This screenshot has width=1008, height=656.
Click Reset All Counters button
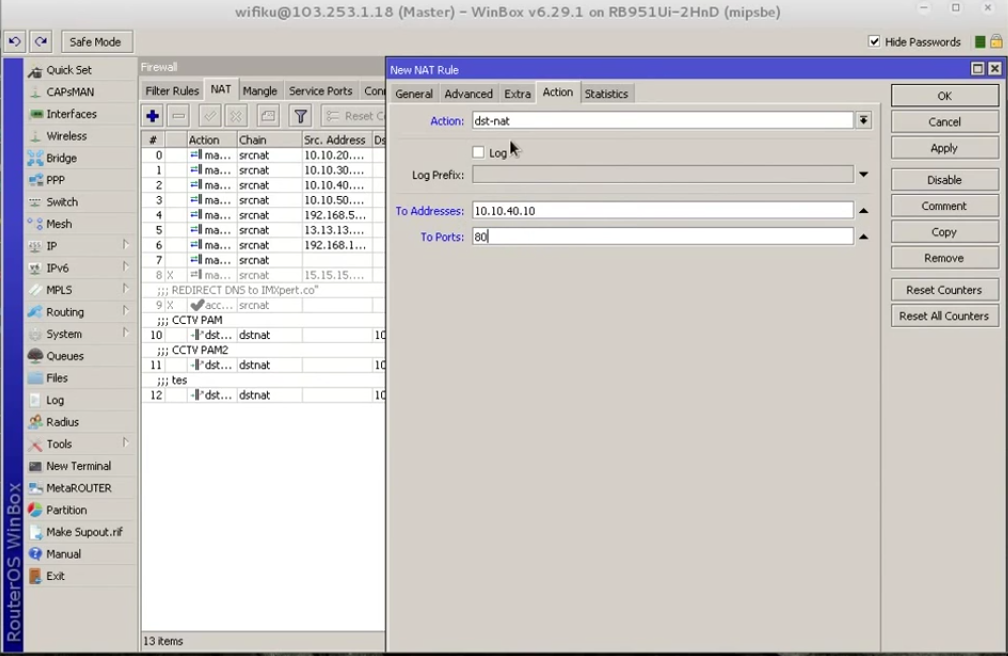944,316
